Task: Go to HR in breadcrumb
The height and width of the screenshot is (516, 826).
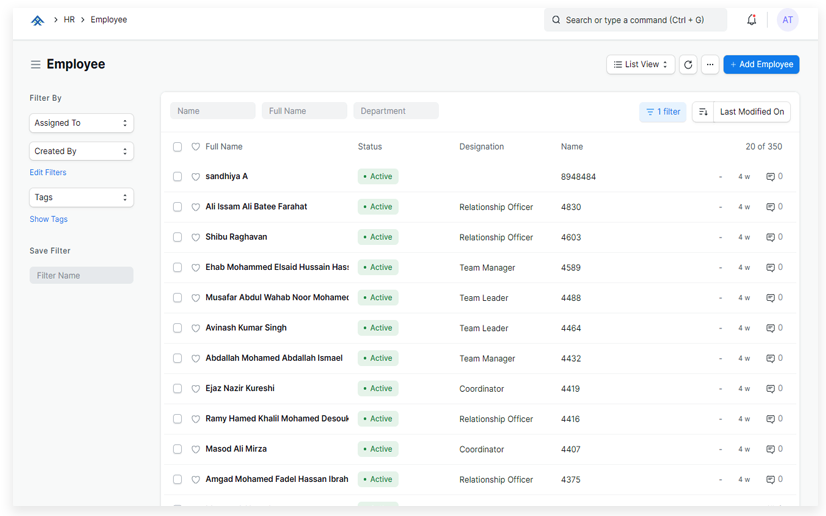Action: pyautogui.click(x=69, y=20)
